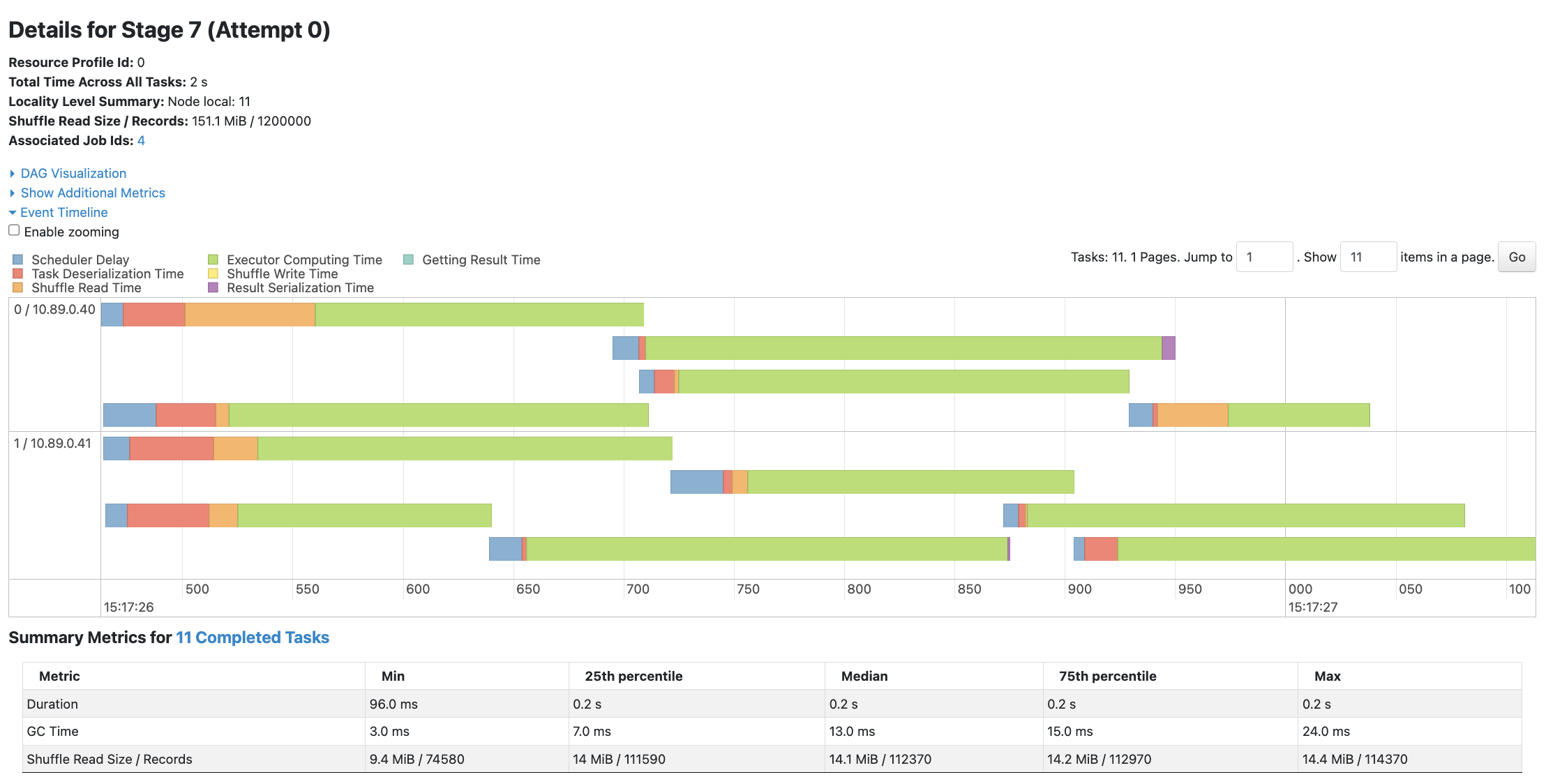
Task: Expand Show Additional Metrics
Action: [x=93, y=193]
